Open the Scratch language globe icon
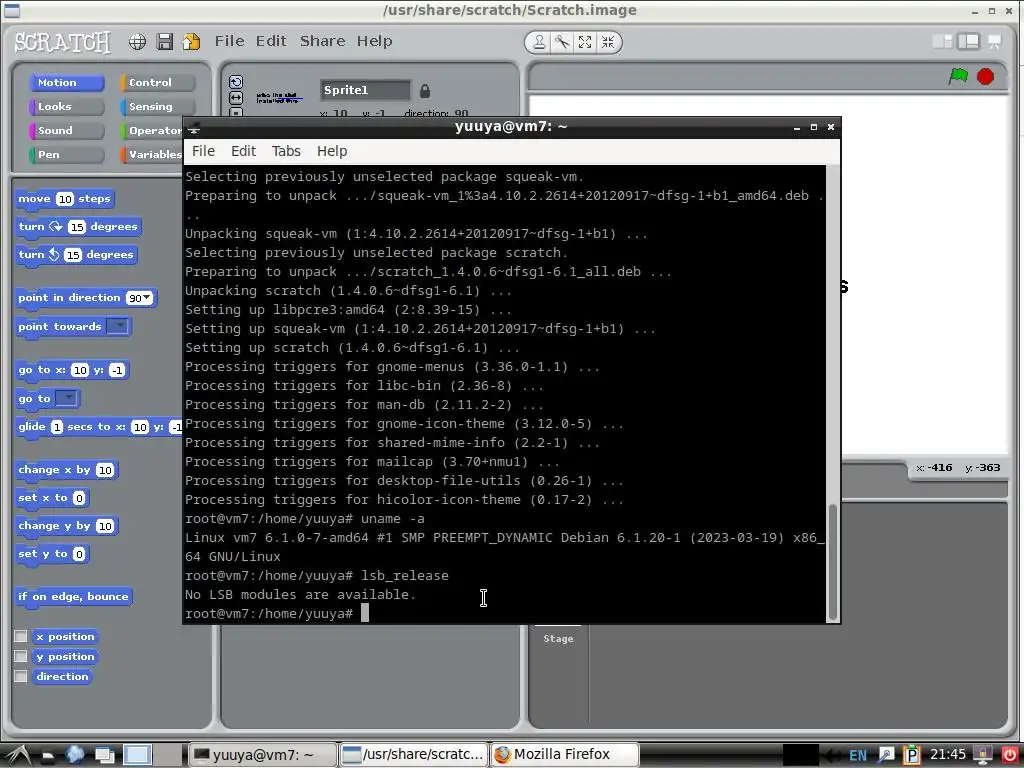 coord(137,42)
